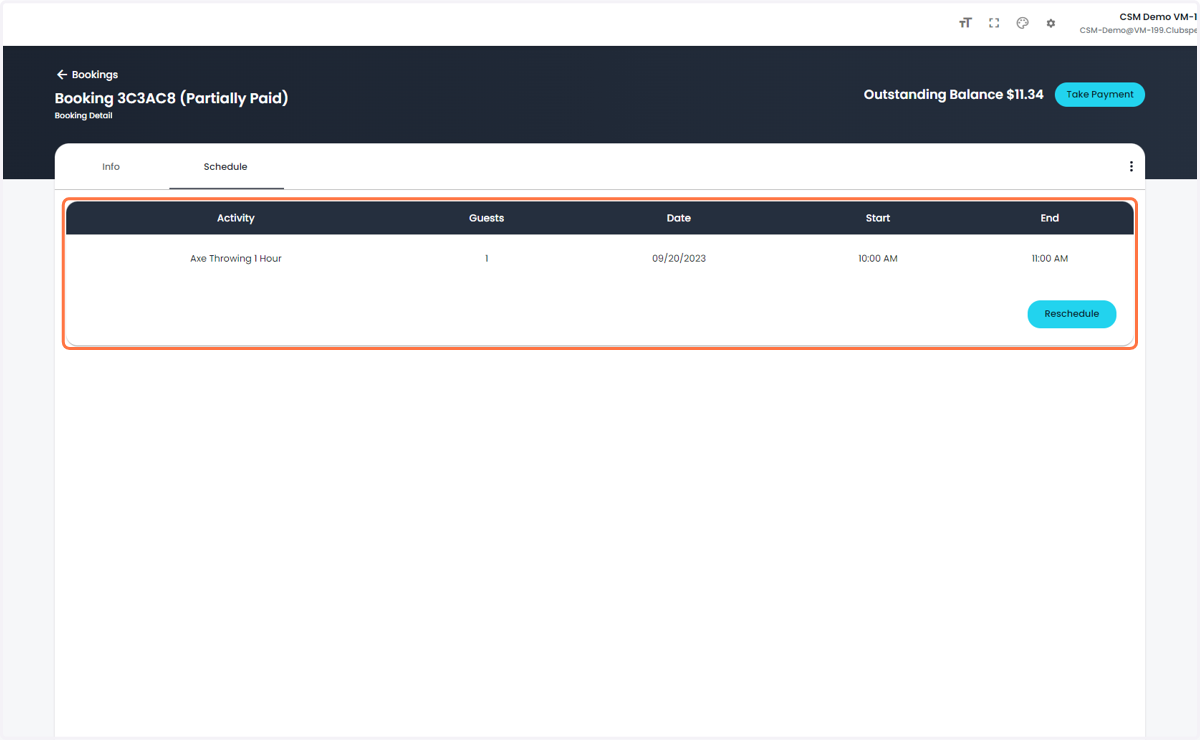Click the Take Payment button
The width and height of the screenshot is (1200, 740).
click(x=1100, y=95)
